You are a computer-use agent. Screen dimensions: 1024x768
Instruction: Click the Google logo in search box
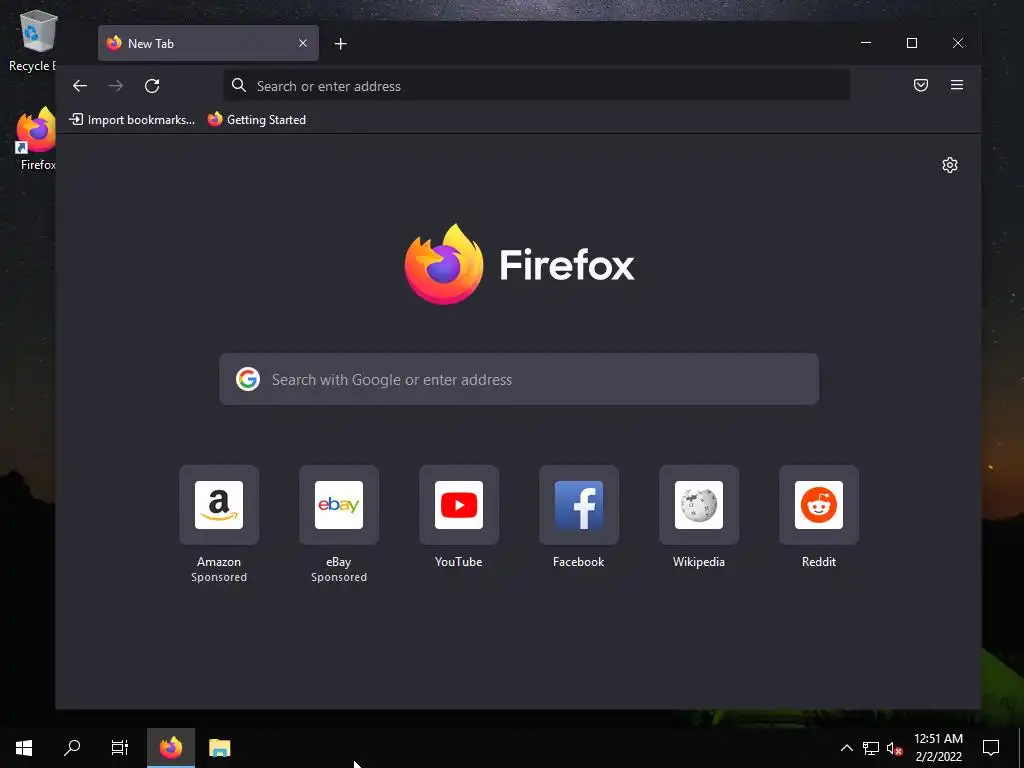coord(248,379)
